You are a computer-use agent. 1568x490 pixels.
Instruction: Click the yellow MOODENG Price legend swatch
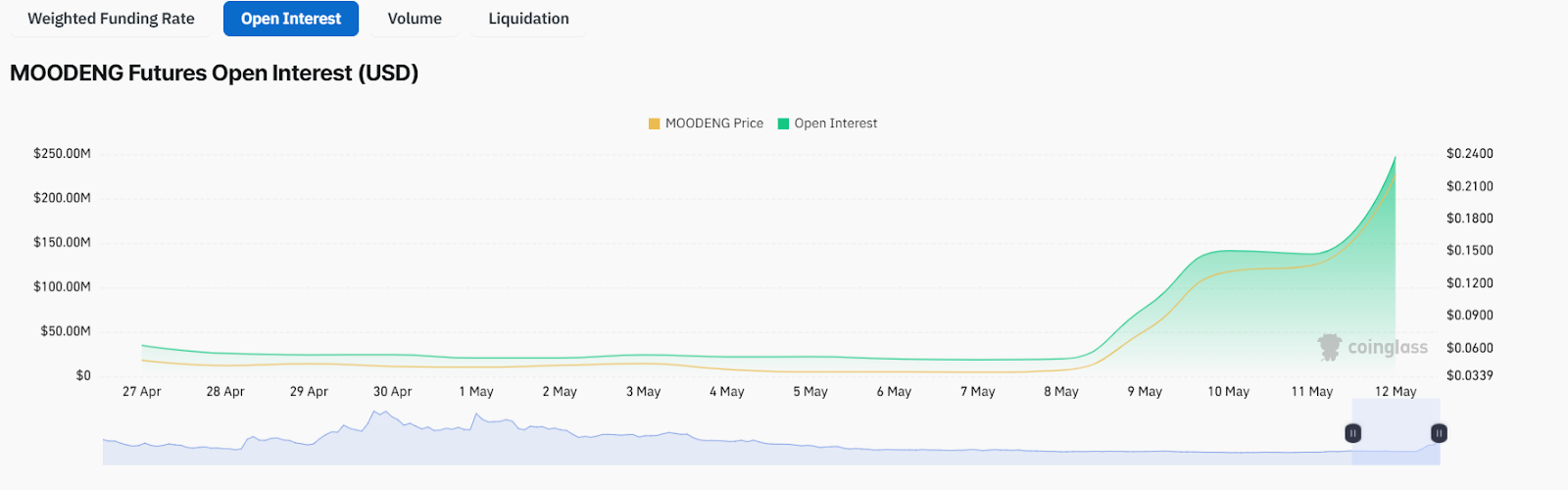[654, 123]
